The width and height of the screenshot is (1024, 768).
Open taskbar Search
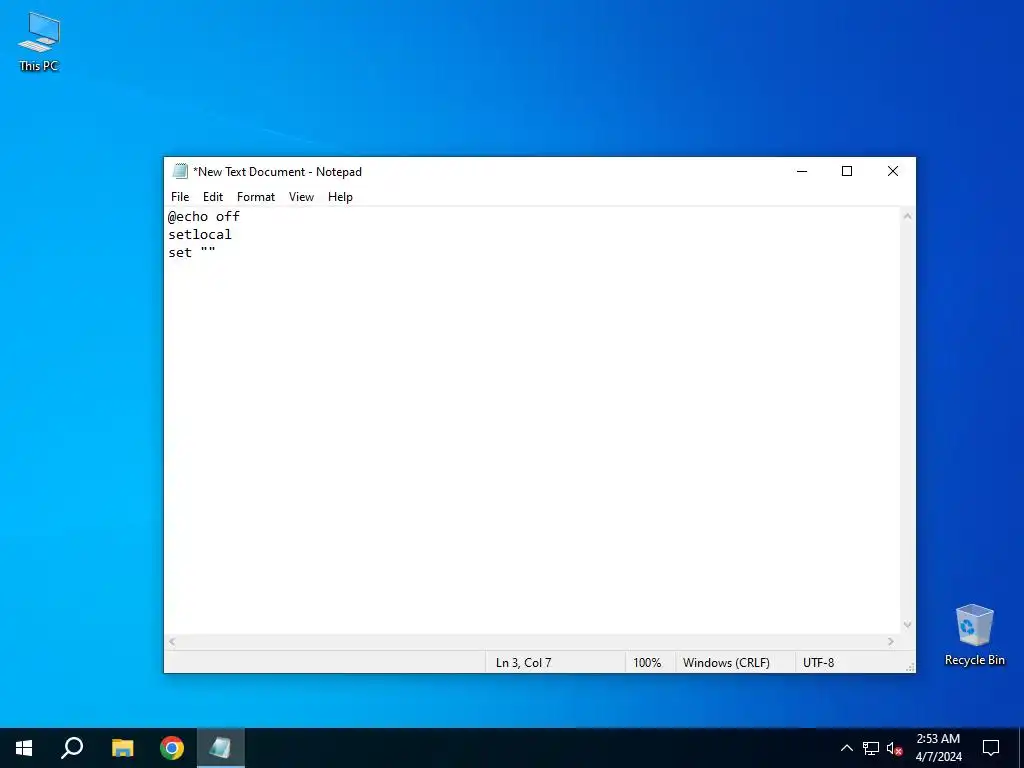tap(72, 748)
